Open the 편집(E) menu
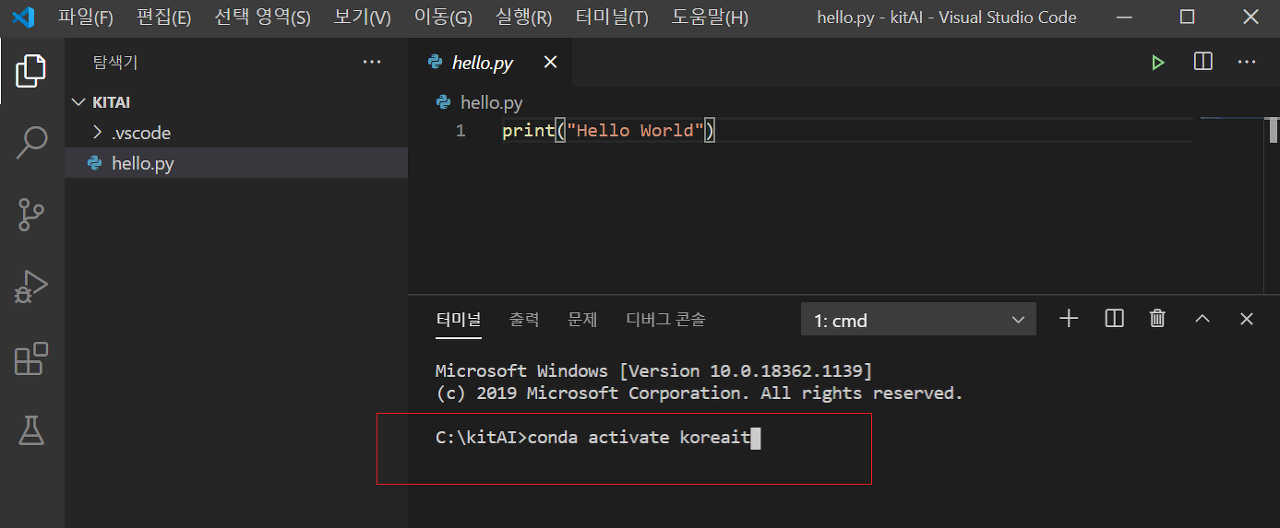Viewport: 1280px width, 528px height. pos(163,17)
